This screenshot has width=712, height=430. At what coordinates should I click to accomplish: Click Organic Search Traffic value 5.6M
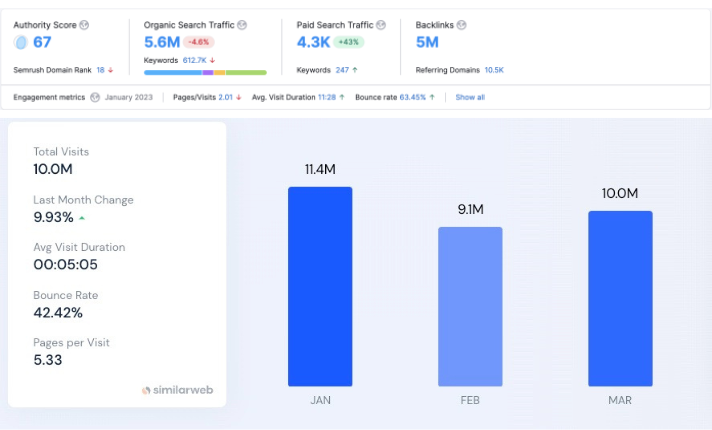[x=162, y=42]
